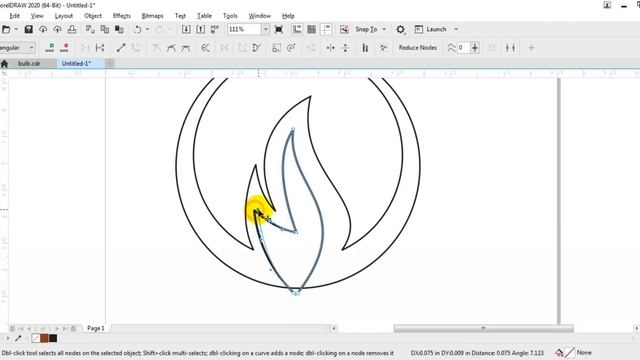Click the eyedropper icon beside document palette
Viewport: 640px width, 360px height.
(18, 338)
